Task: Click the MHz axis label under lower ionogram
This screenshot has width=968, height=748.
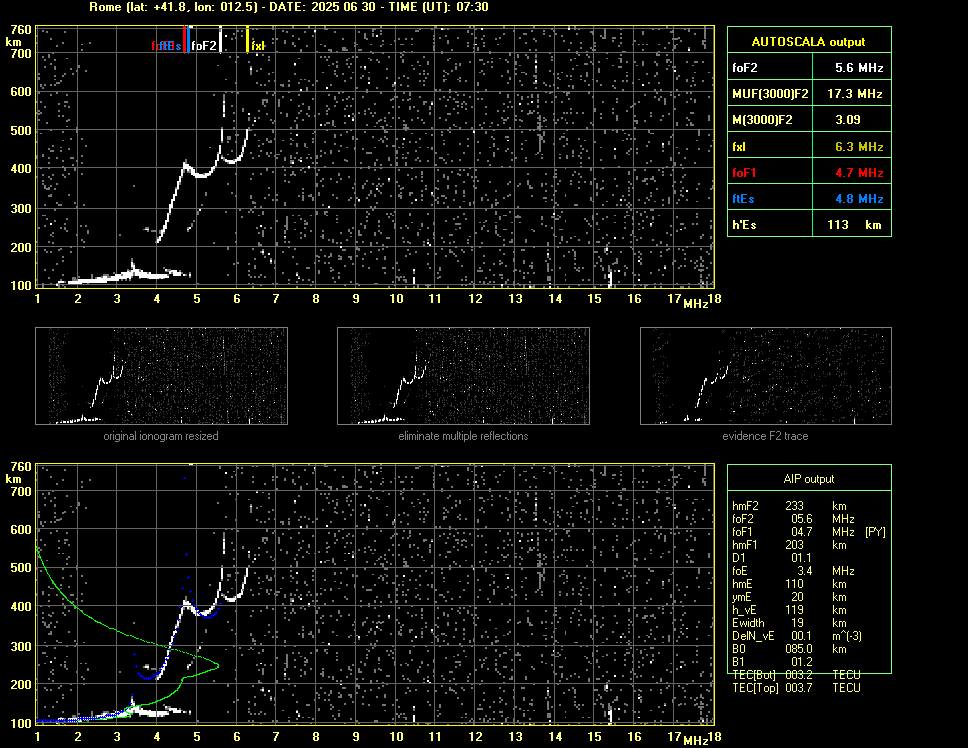Action: coord(695,741)
